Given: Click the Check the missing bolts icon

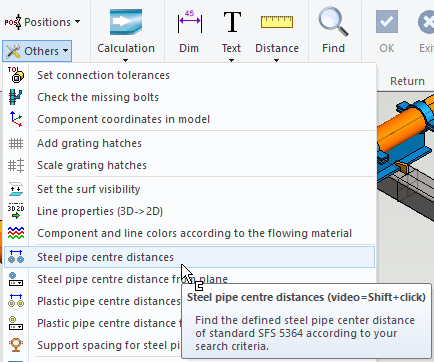Looking at the screenshot, I should 16,97.
